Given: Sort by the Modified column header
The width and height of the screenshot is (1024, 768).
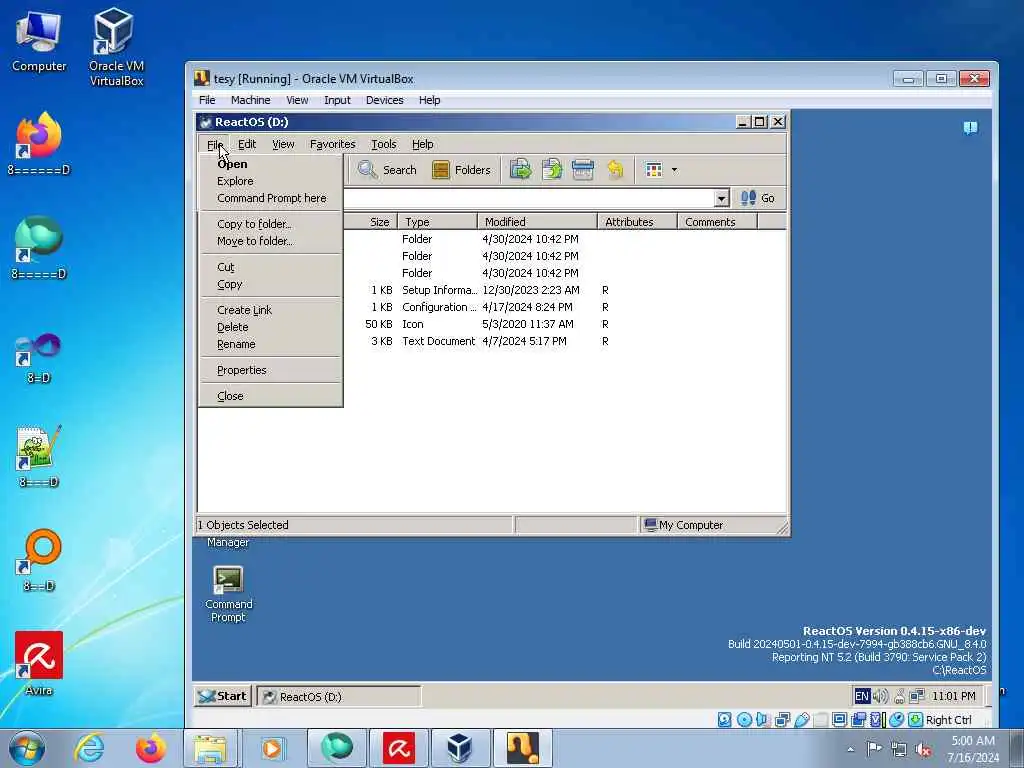Looking at the screenshot, I should tap(537, 222).
